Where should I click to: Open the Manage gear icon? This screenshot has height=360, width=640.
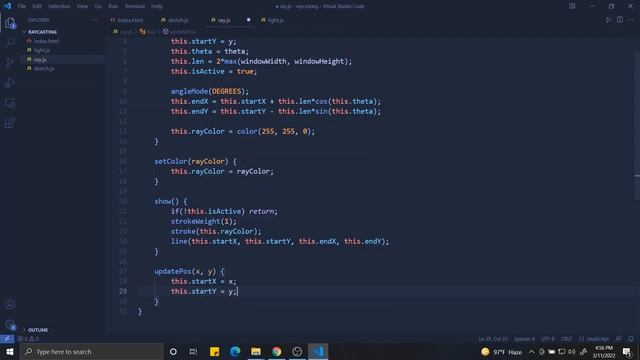10,324
